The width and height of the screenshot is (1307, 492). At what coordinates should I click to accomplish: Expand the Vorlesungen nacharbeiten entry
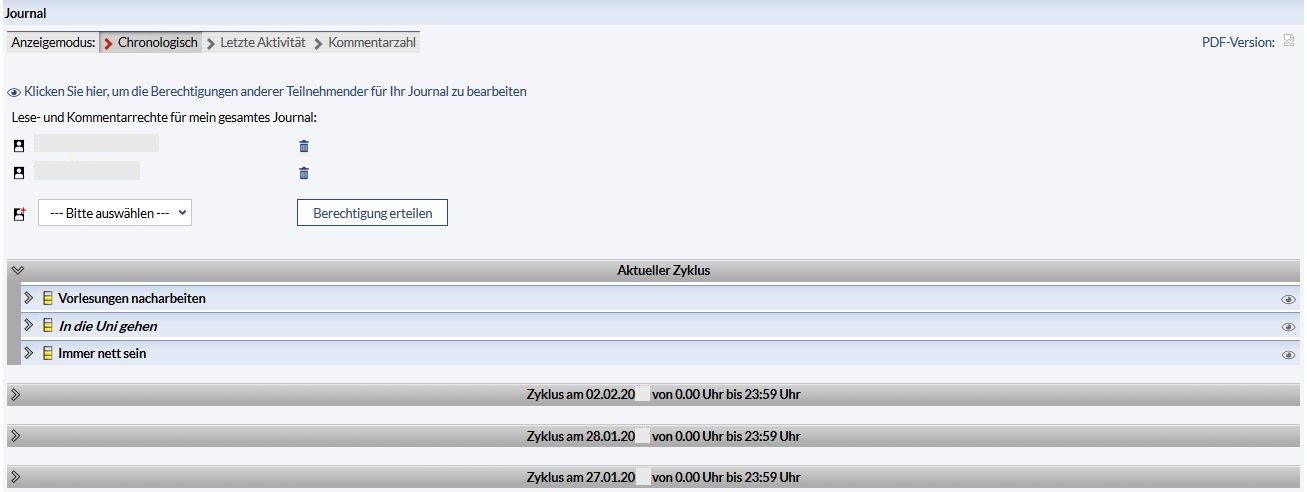tap(29, 299)
